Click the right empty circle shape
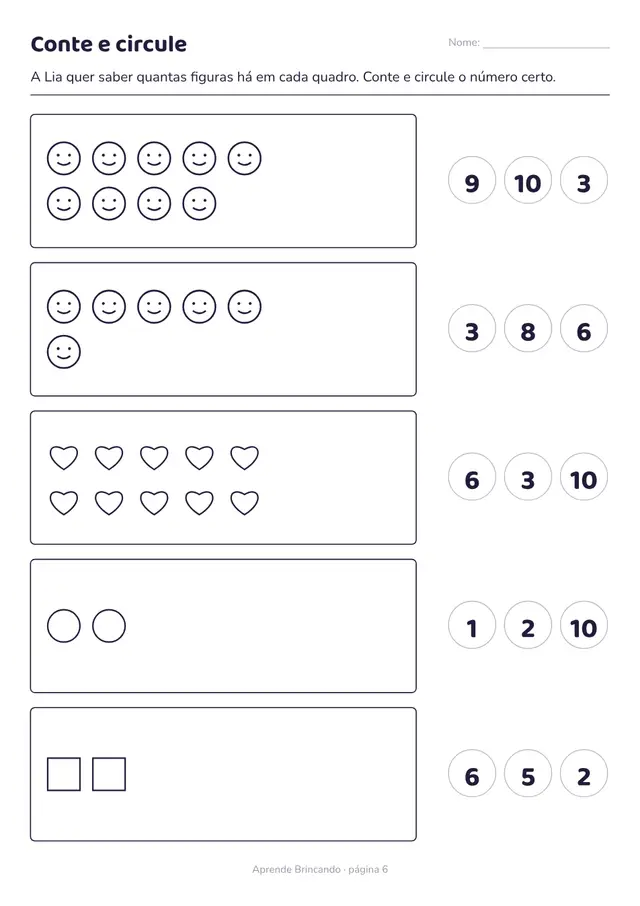Screen dimensions: 640x906 pos(109,626)
